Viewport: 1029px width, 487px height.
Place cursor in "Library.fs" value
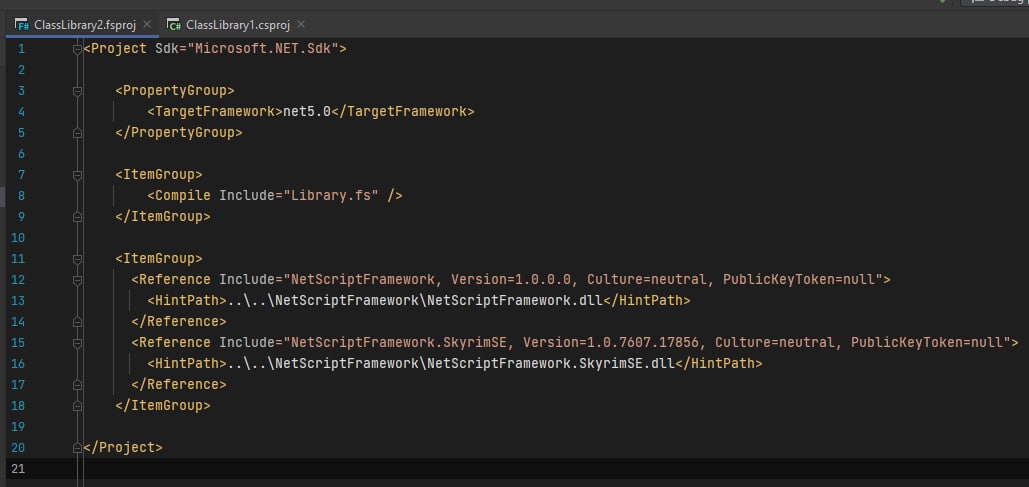331,196
